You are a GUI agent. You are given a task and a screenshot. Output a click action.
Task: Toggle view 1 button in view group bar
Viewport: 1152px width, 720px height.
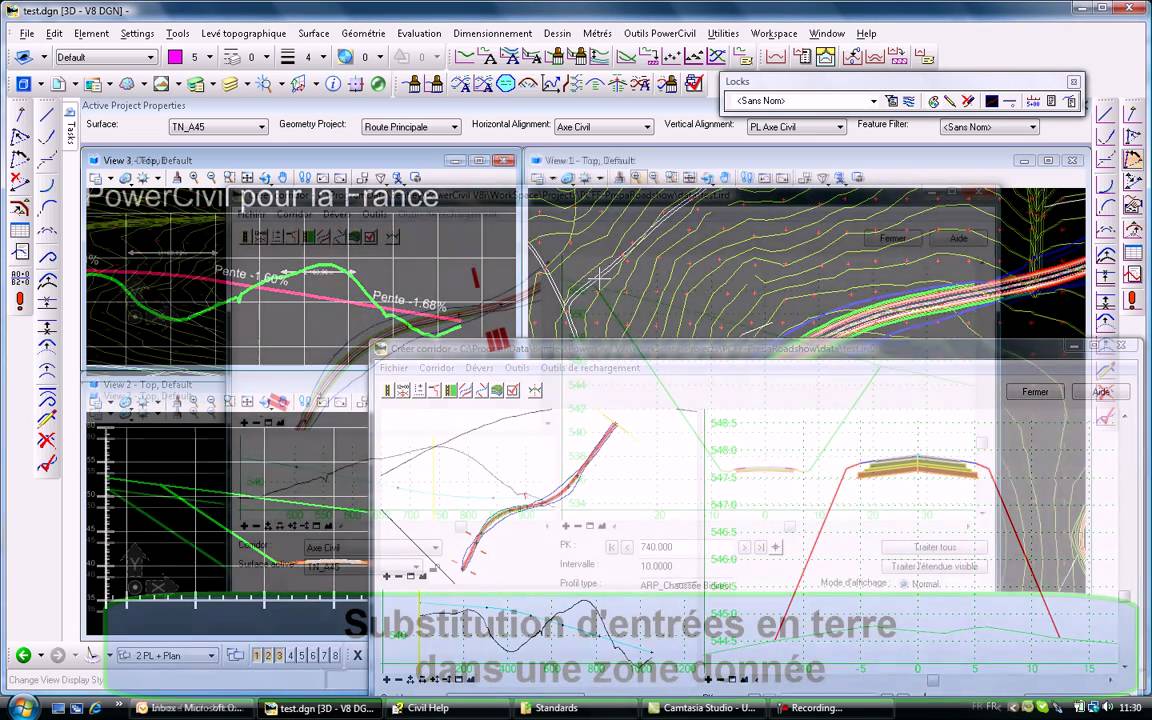(x=256, y=655)
